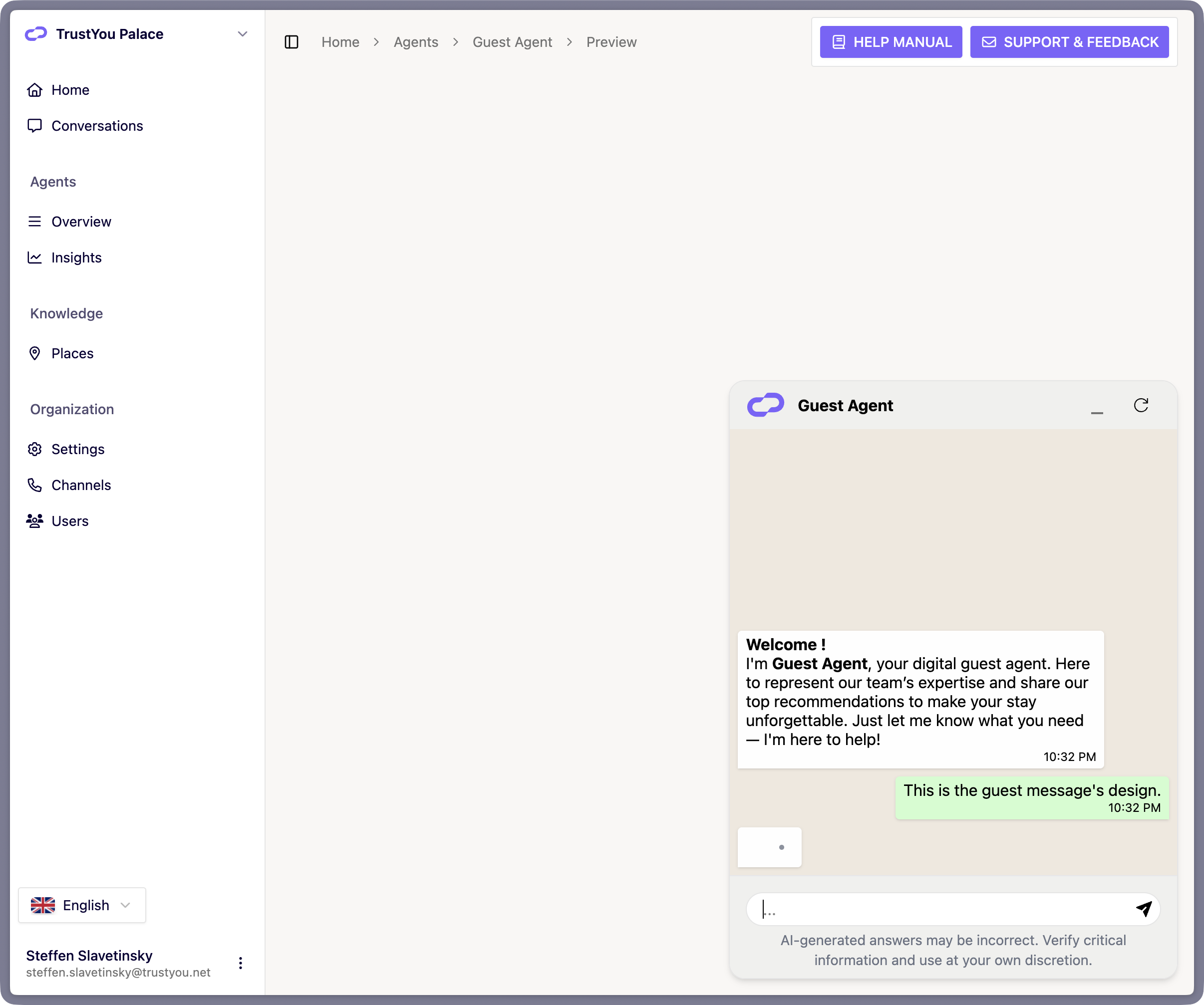Image resolution: width=1204 pixels, height=1005 pixels.
Task: Click Agents in the breadcrumb
Action: coord(416,42)
